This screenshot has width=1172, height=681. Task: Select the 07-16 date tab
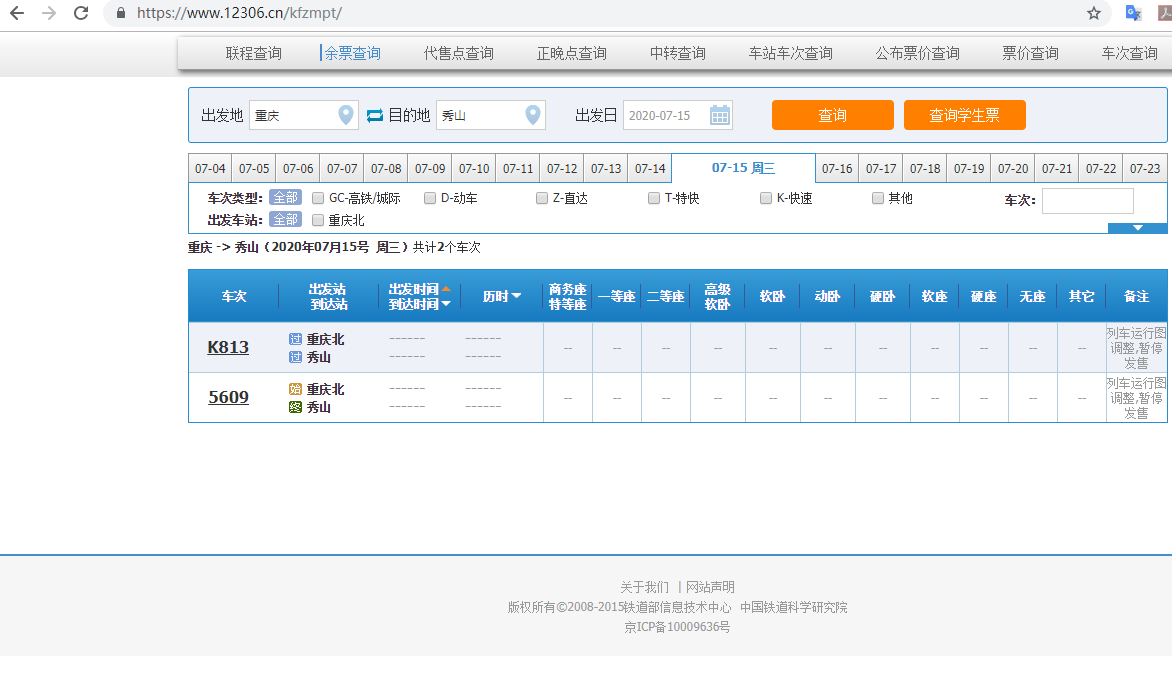click(x=837, y=168)
